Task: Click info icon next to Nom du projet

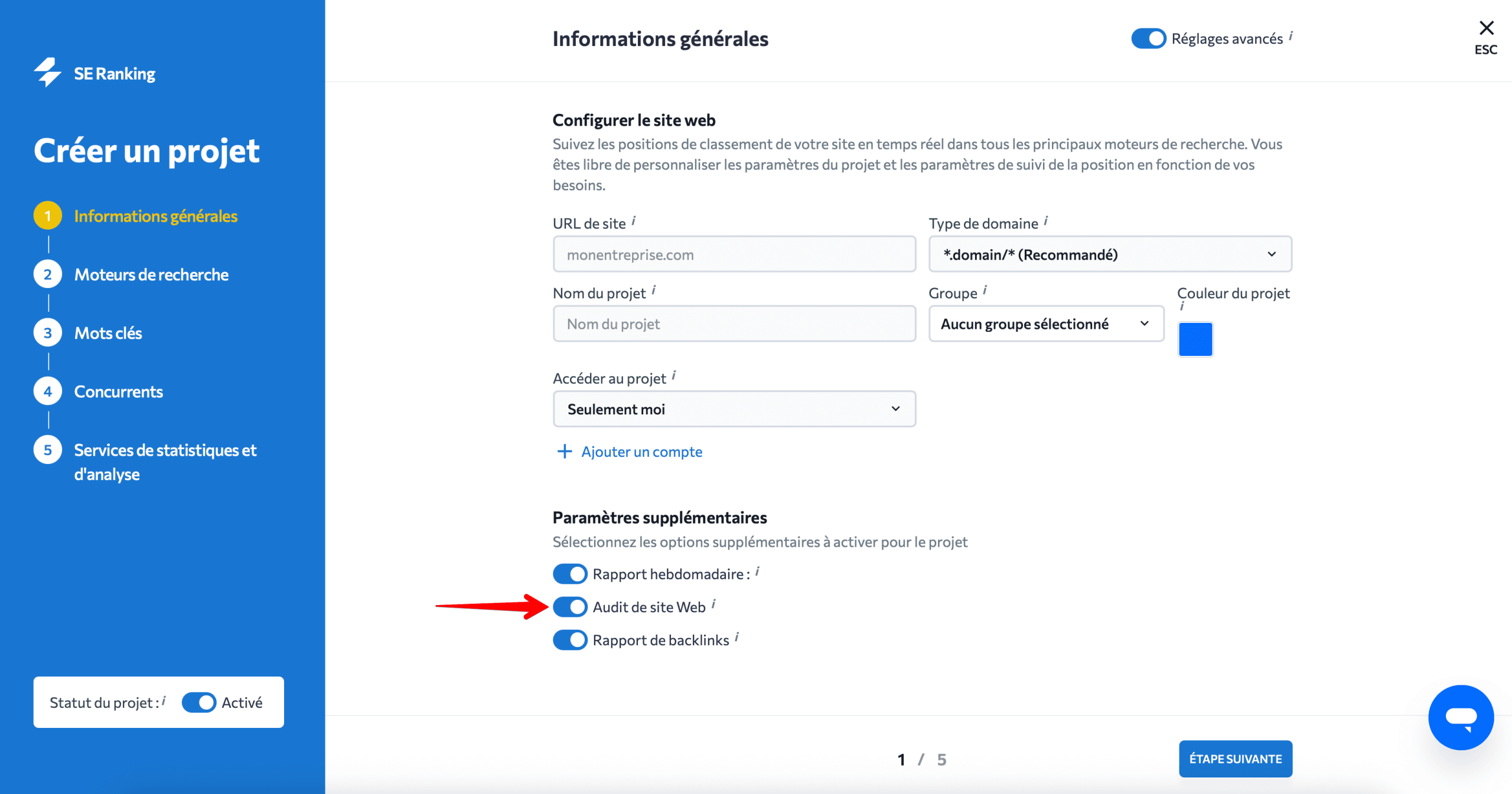Action: tap(654, 290)
